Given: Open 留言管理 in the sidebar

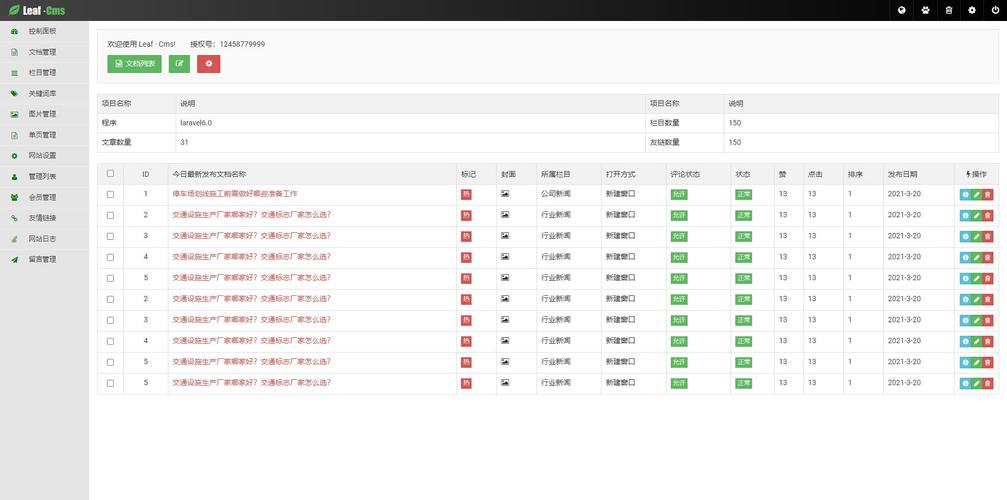Looking at the screenshot, I should click(42, 260).
